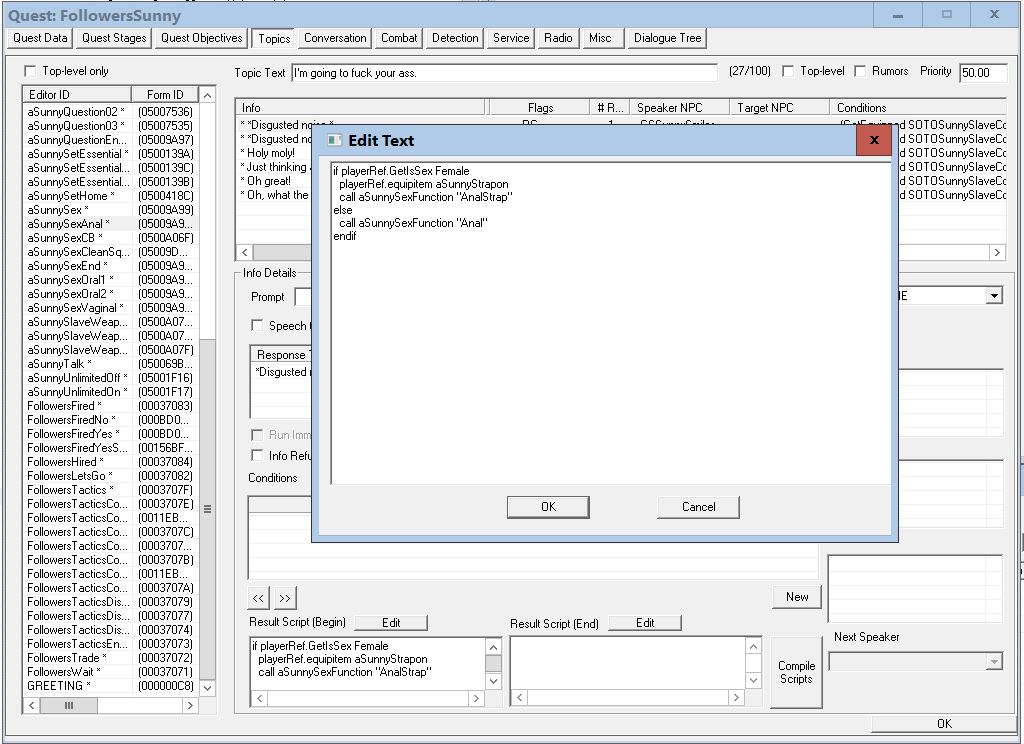Click the Speaker NPC column header
The image size is (1024, 744).
[679, 108]
